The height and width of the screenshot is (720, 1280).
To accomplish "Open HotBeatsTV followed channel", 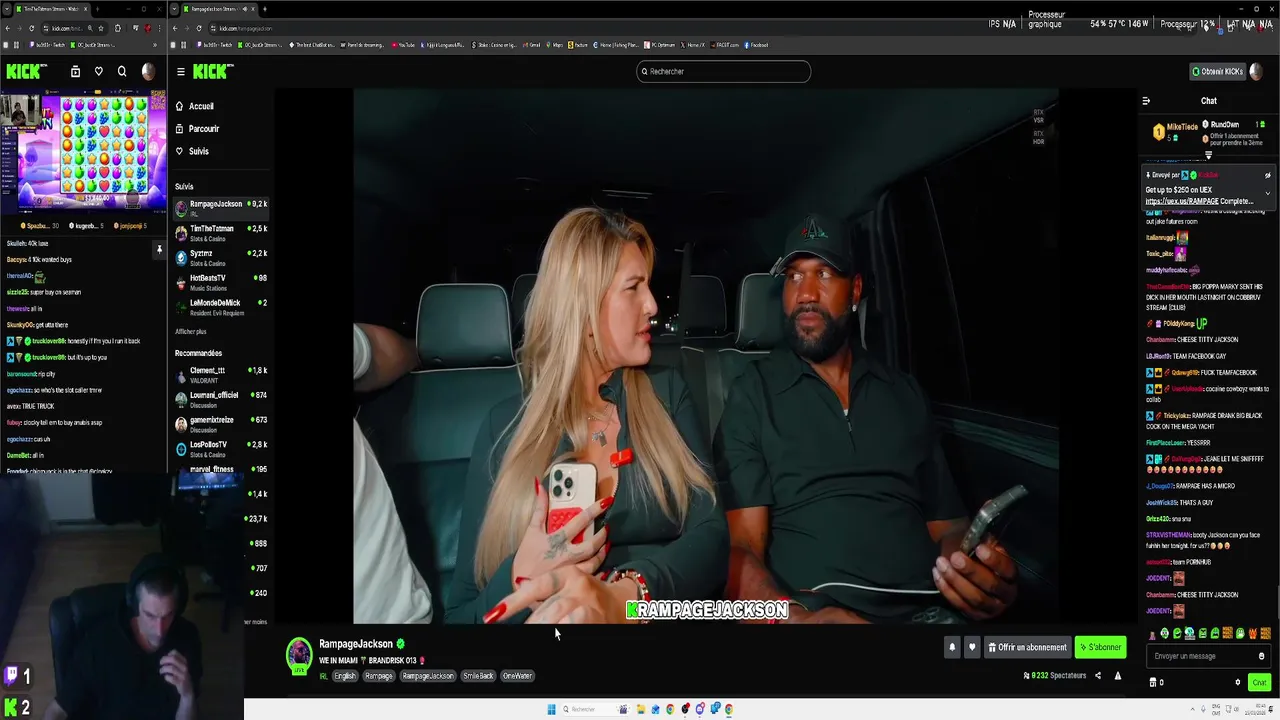I will click(x=221, y=282).
